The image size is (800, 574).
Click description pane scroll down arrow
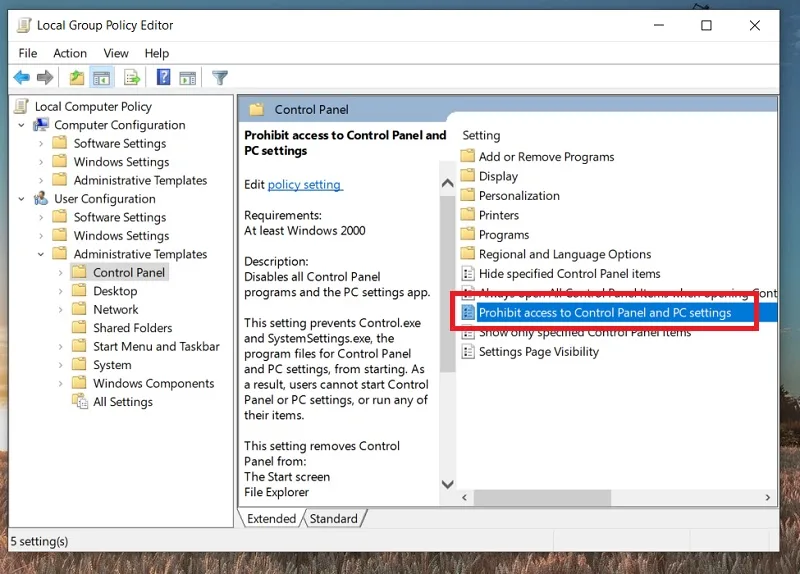[x=447, y=484]
